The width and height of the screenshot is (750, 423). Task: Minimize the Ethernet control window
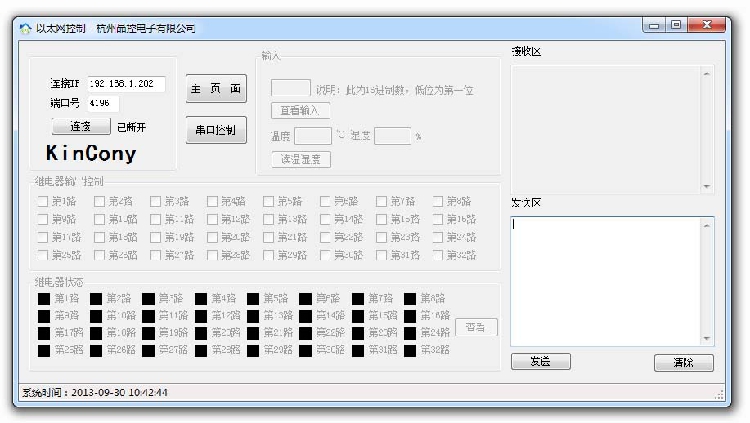coord(654,25)
